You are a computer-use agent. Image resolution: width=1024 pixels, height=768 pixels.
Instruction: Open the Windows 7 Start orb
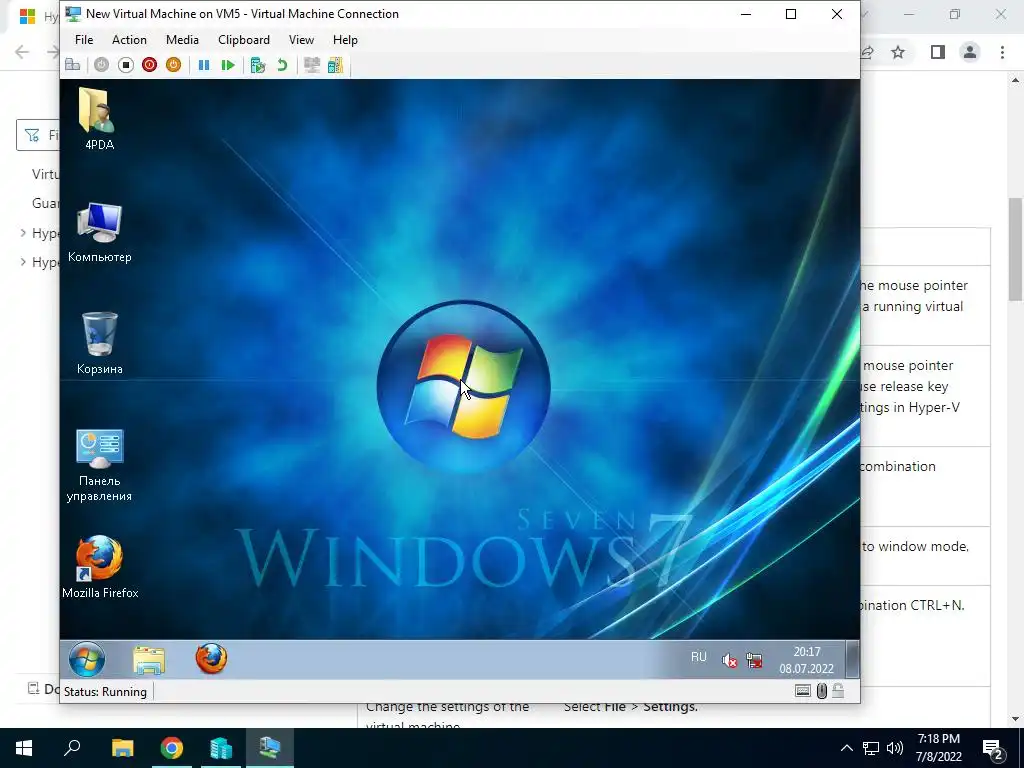(87, 659)
